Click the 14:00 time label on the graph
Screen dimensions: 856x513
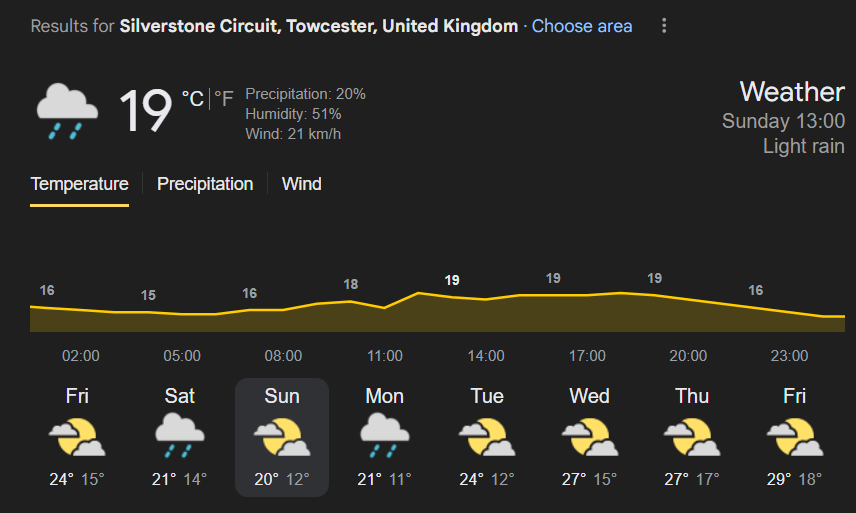486,356
